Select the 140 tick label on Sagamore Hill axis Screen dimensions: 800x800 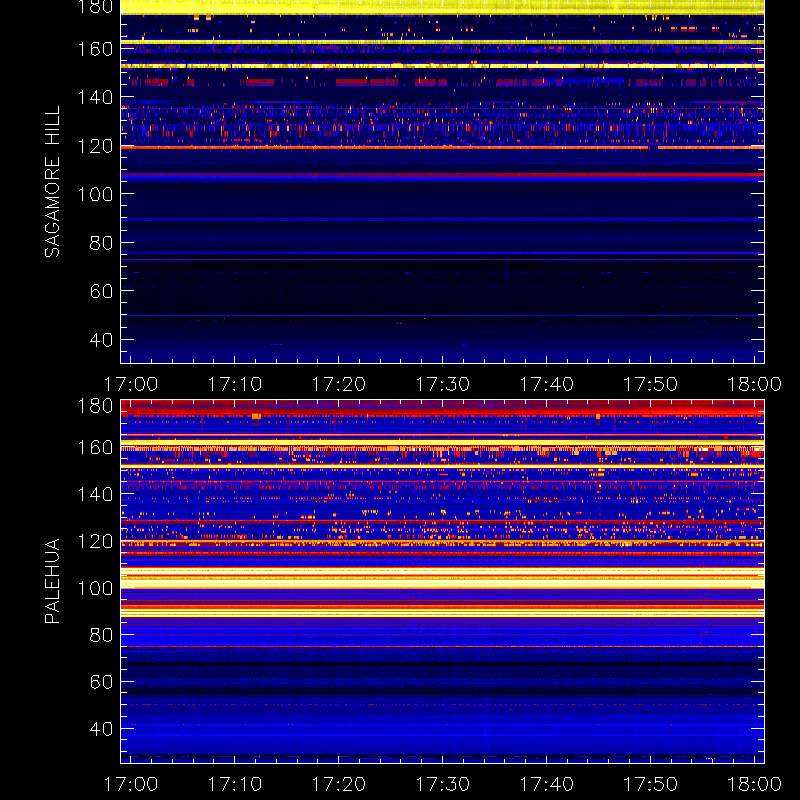[x=95, y=97]
